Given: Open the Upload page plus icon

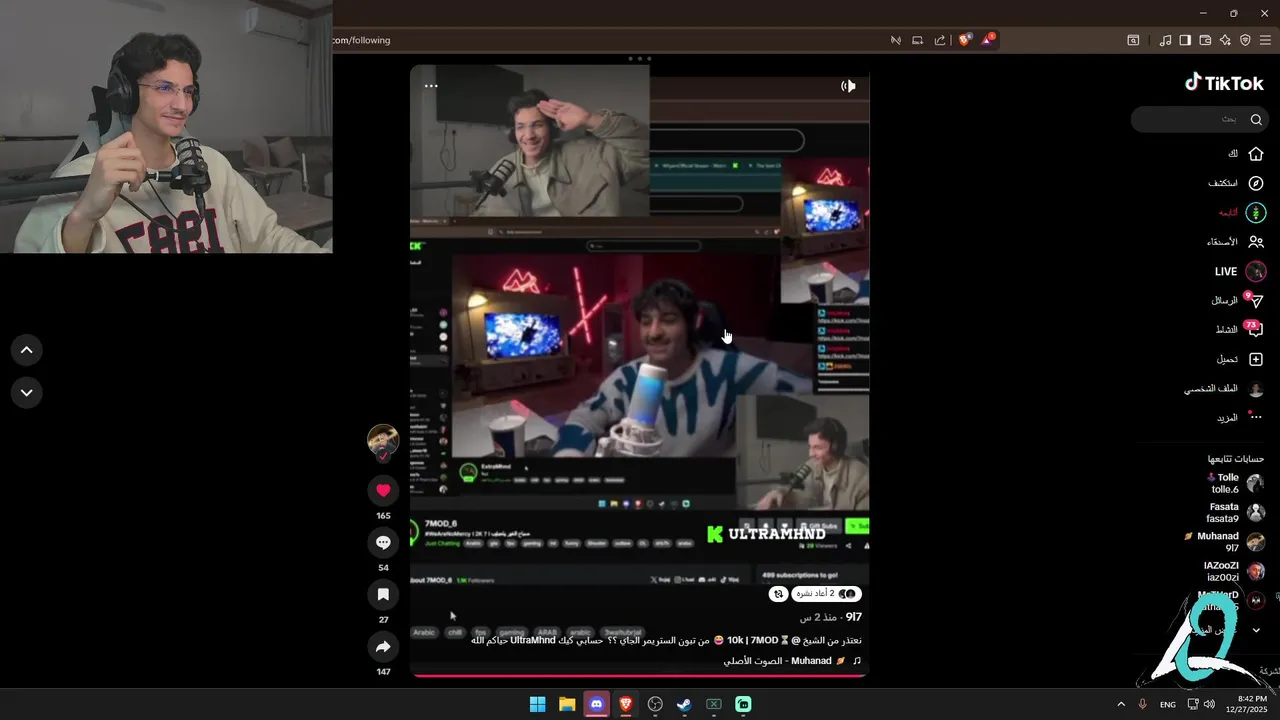Looking at the screenshot, I should pos(1240,359).
